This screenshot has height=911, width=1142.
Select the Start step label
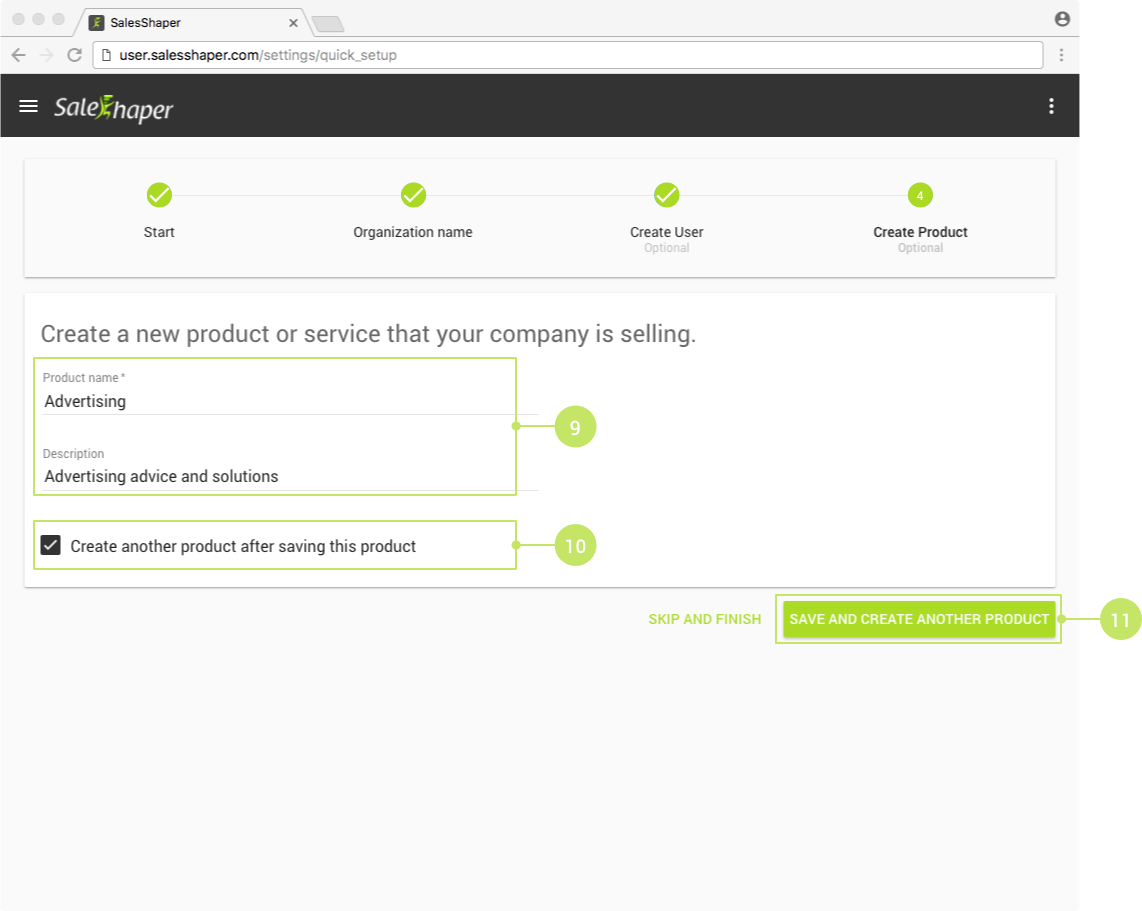point(159,232)
